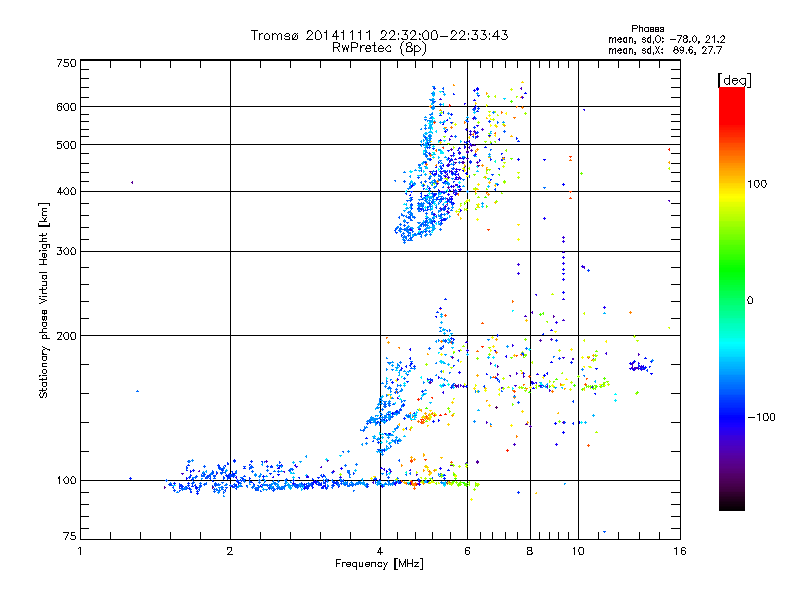The height and width of the screenshot is (600, 800).
Task: Click the y-axis tick label '750'
Action: [x=66, y=63]
